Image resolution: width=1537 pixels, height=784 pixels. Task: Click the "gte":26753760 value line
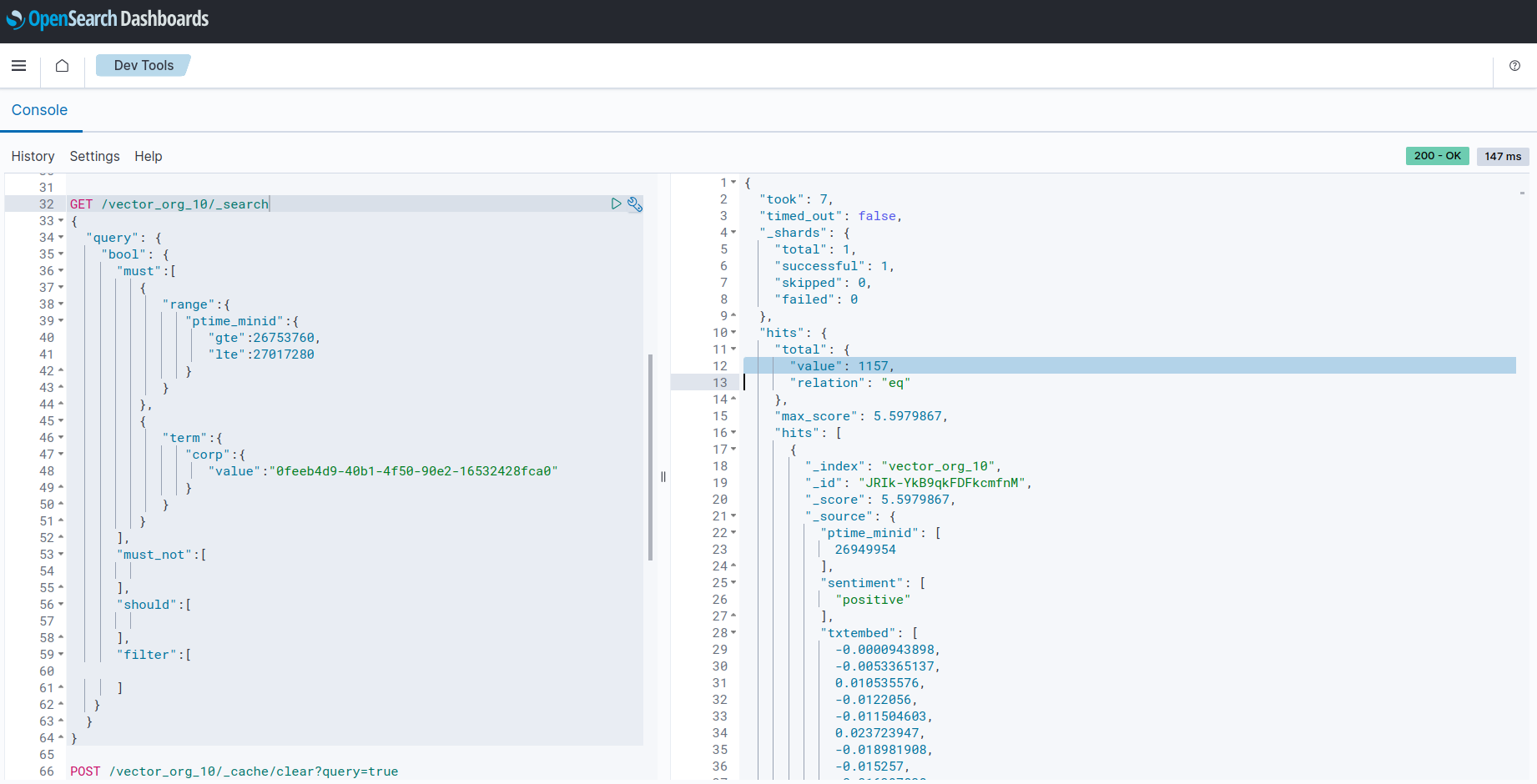264,338
